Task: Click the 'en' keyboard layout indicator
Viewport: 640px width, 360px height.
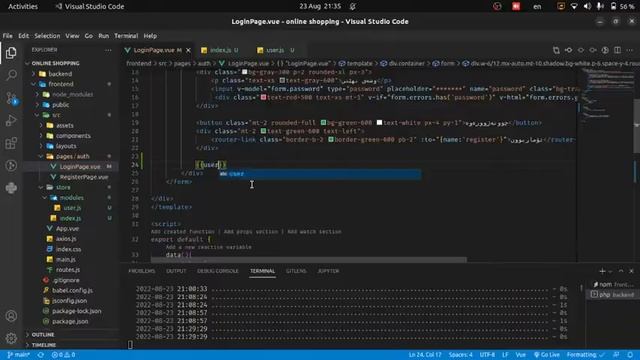Action: (537, 7)
